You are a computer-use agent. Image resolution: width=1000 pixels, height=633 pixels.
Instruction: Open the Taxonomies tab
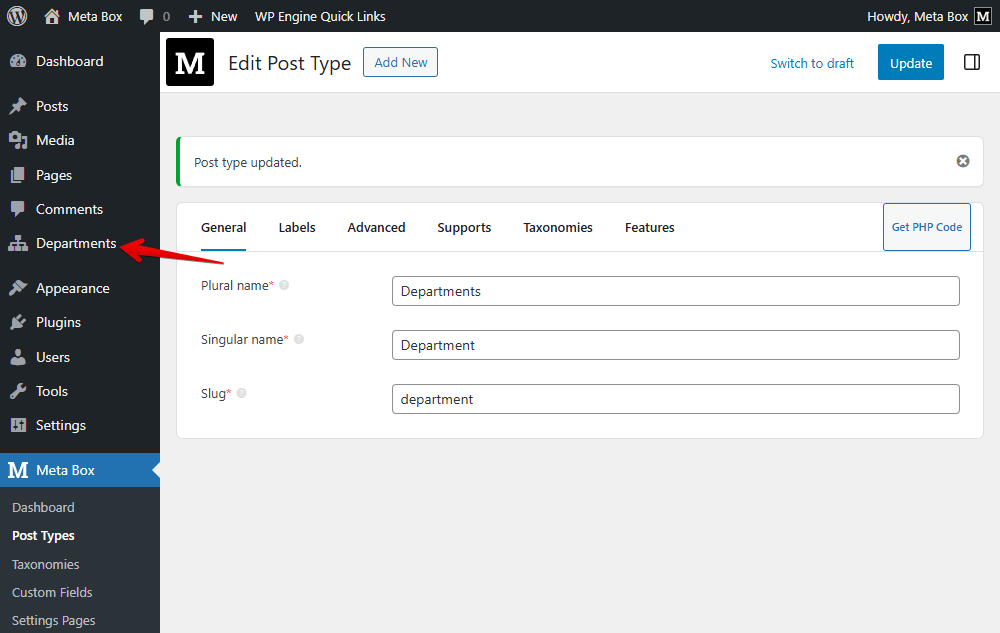pos(558,228)
